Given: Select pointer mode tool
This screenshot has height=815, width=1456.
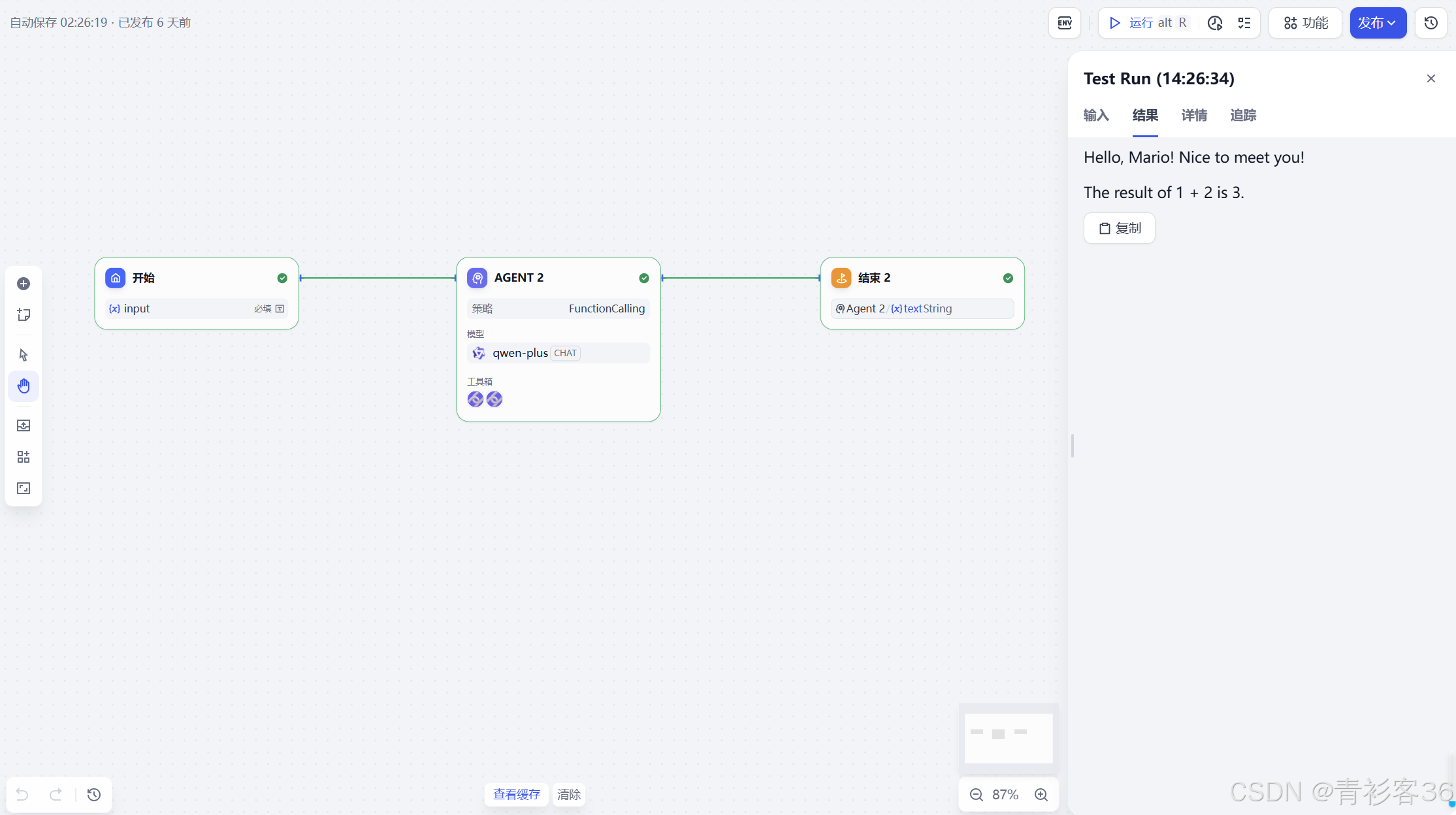Looking at the screenshot, I should 24,355.
